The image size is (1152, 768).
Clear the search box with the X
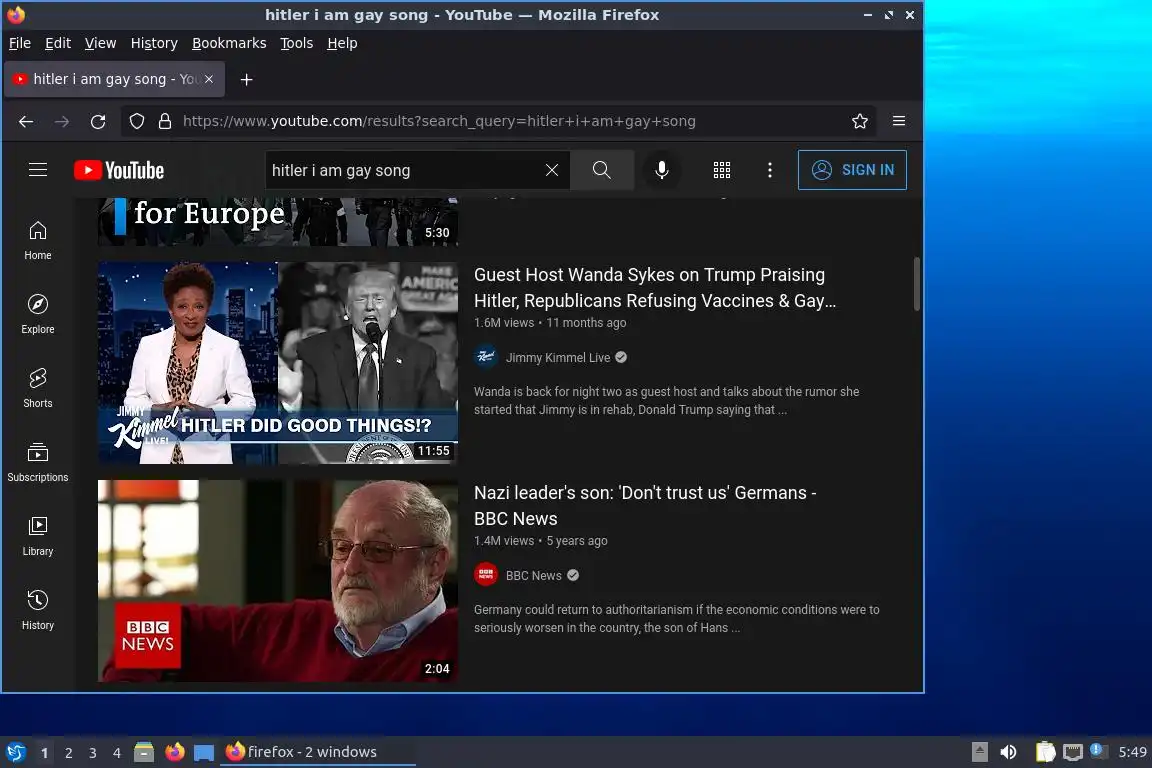(552, 170)
